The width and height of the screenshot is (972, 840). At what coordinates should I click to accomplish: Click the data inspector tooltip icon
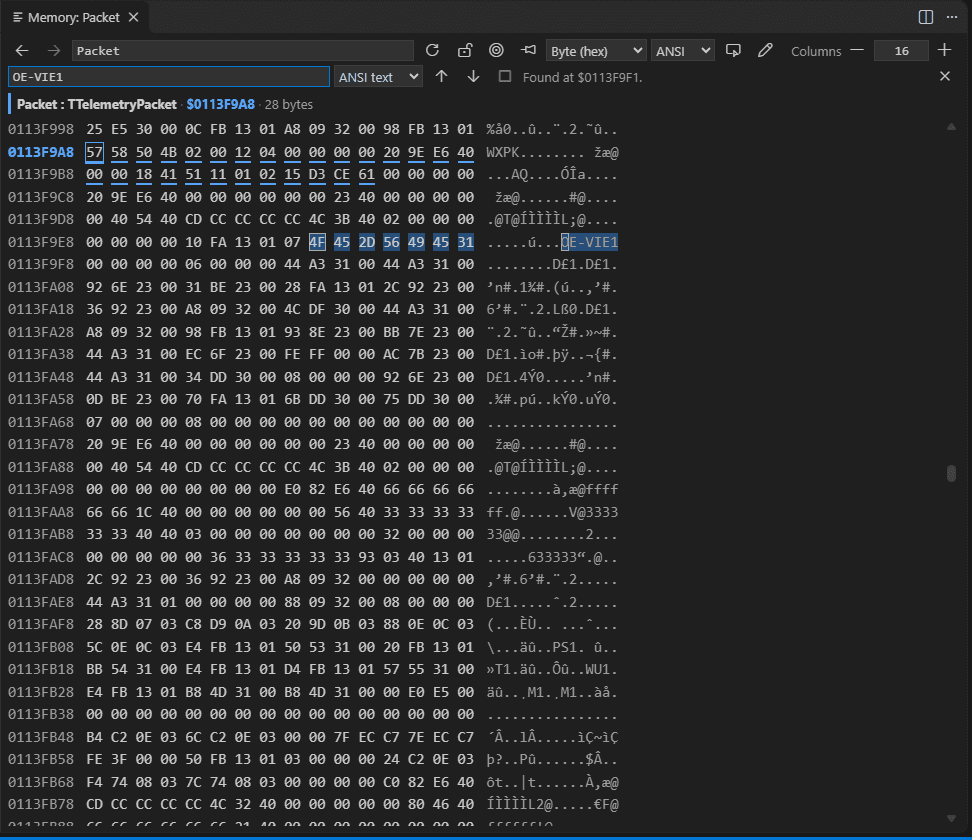(x=733, y=51)
